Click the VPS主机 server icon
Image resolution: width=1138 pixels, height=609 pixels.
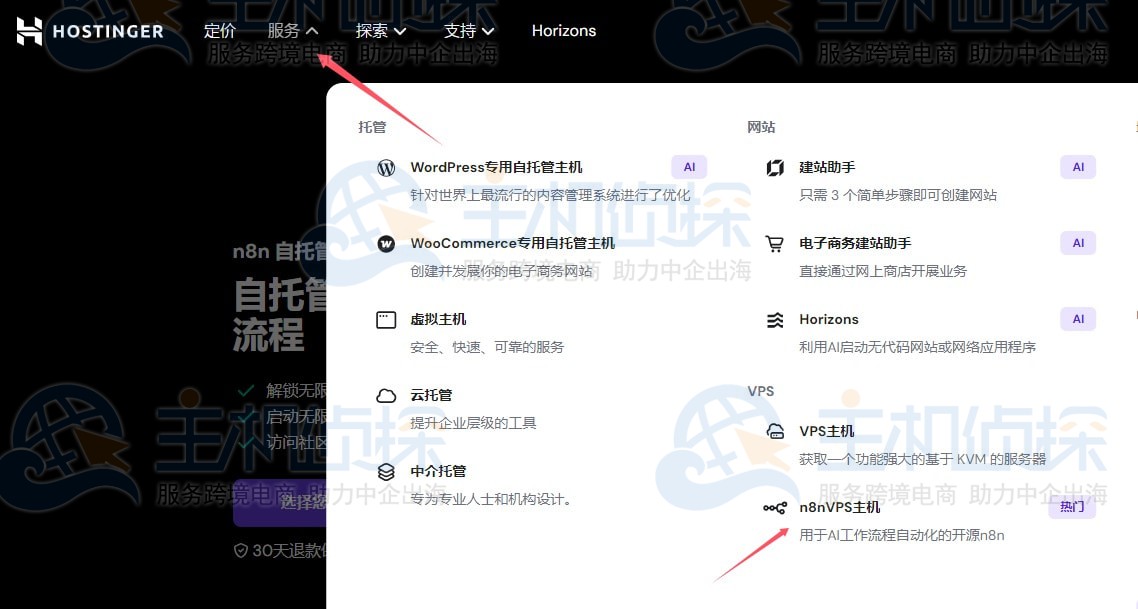click(775, 430)
